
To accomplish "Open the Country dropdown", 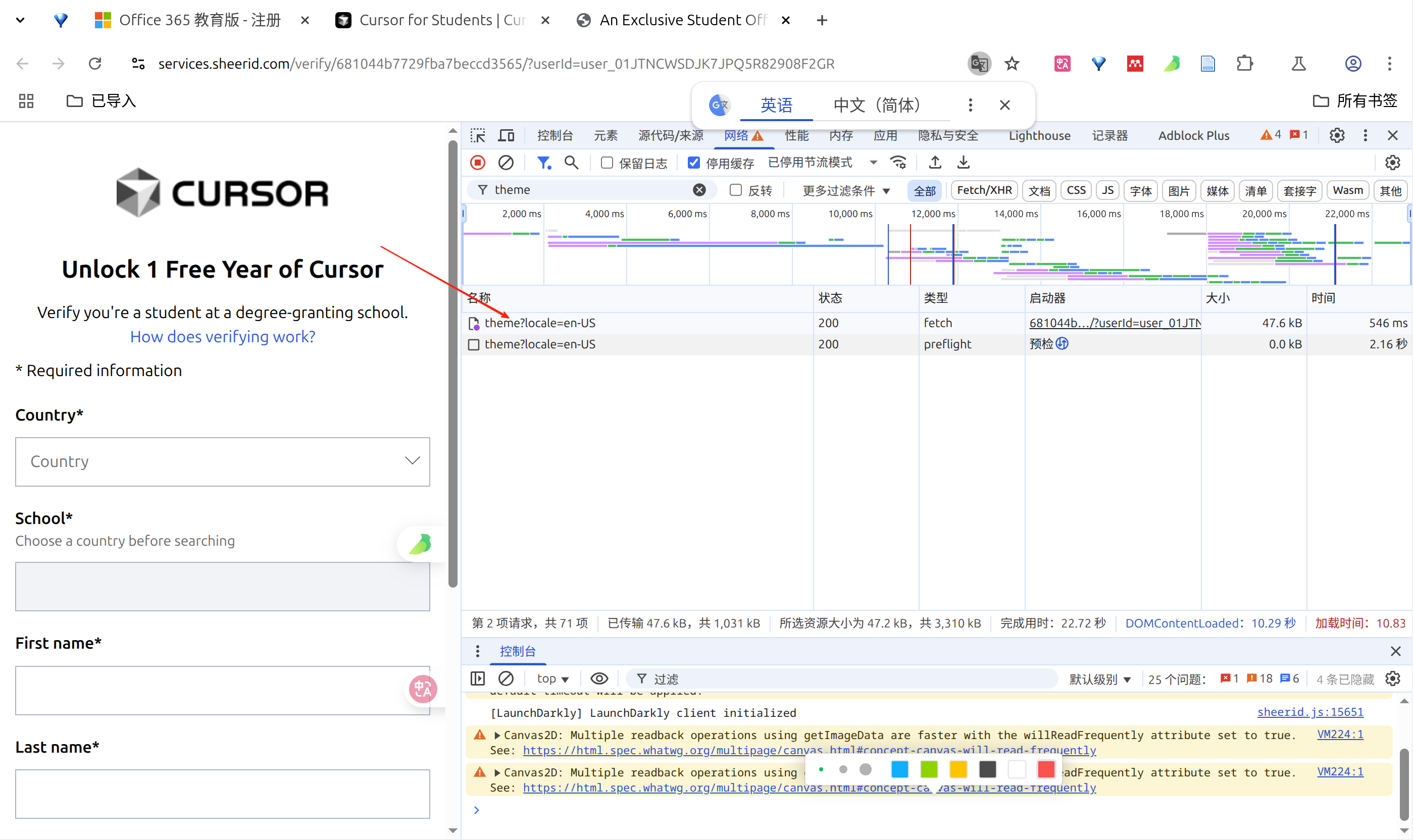I will pyautogui.click(x=223, y=461).
